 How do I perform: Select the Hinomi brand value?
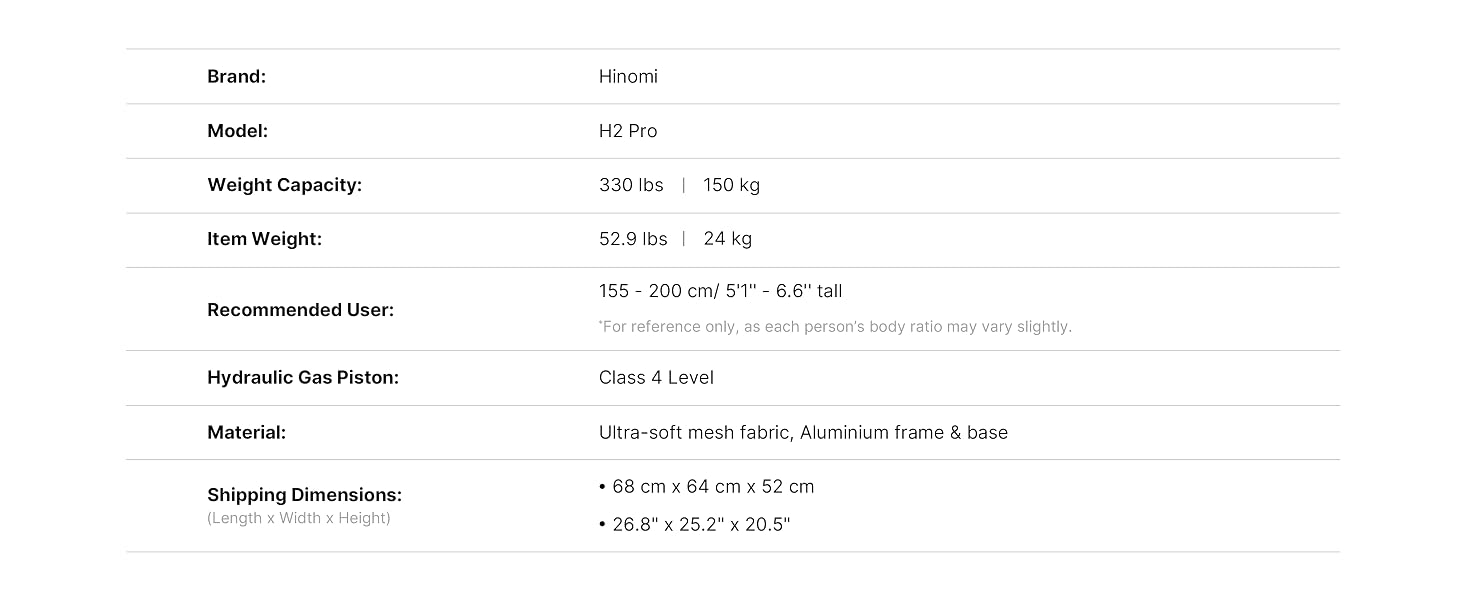(628, 77)
